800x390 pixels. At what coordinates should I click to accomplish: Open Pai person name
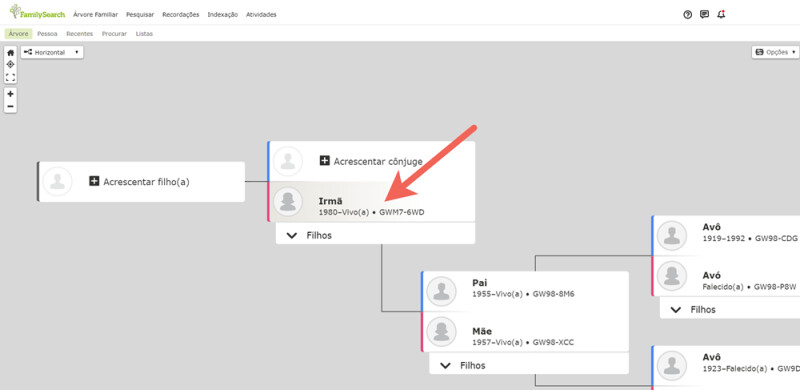click(x=480, y=283)
